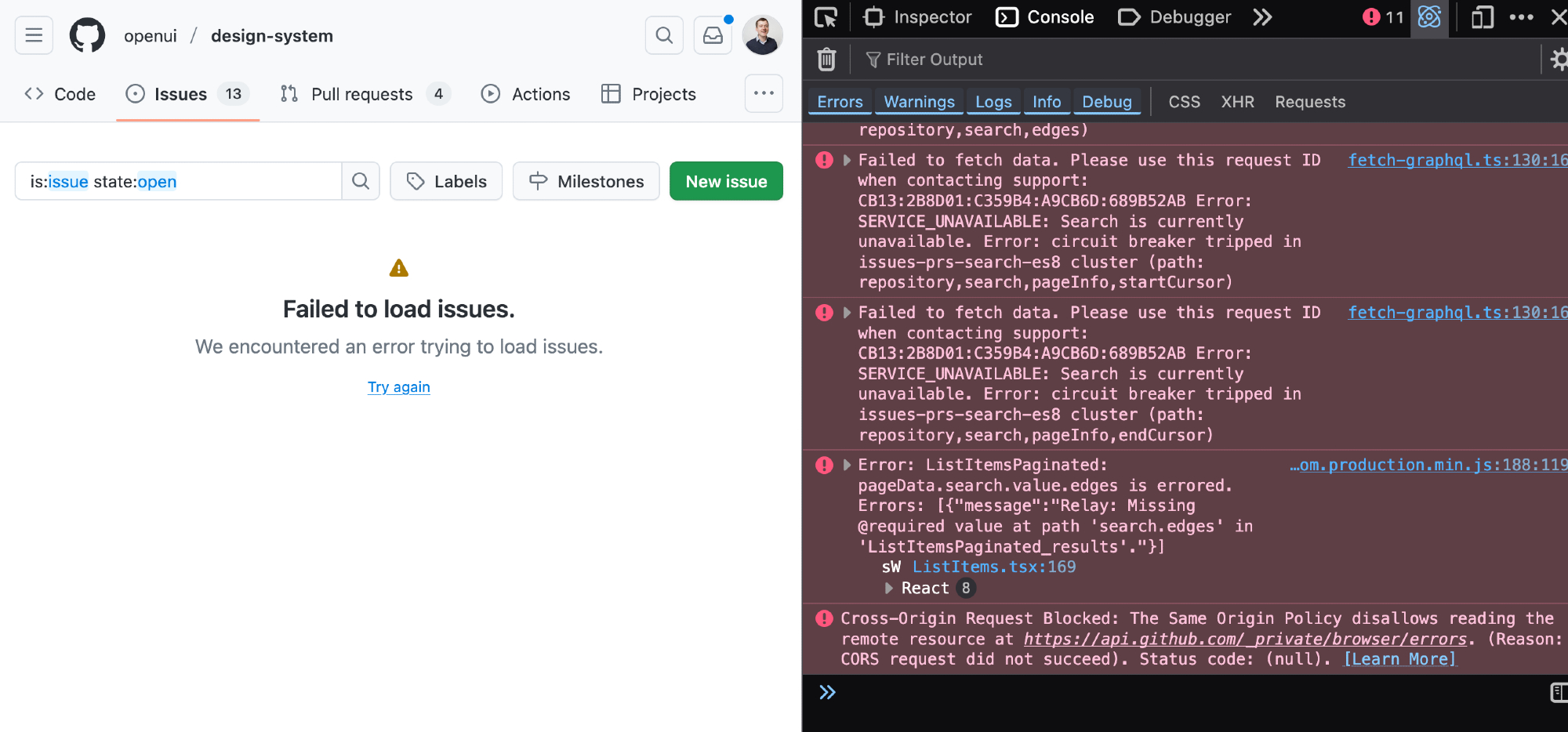The width and height of the screenshot is (1568, 732).
Task: Submit search with the issues magnifier button
Action: [361, 181]
